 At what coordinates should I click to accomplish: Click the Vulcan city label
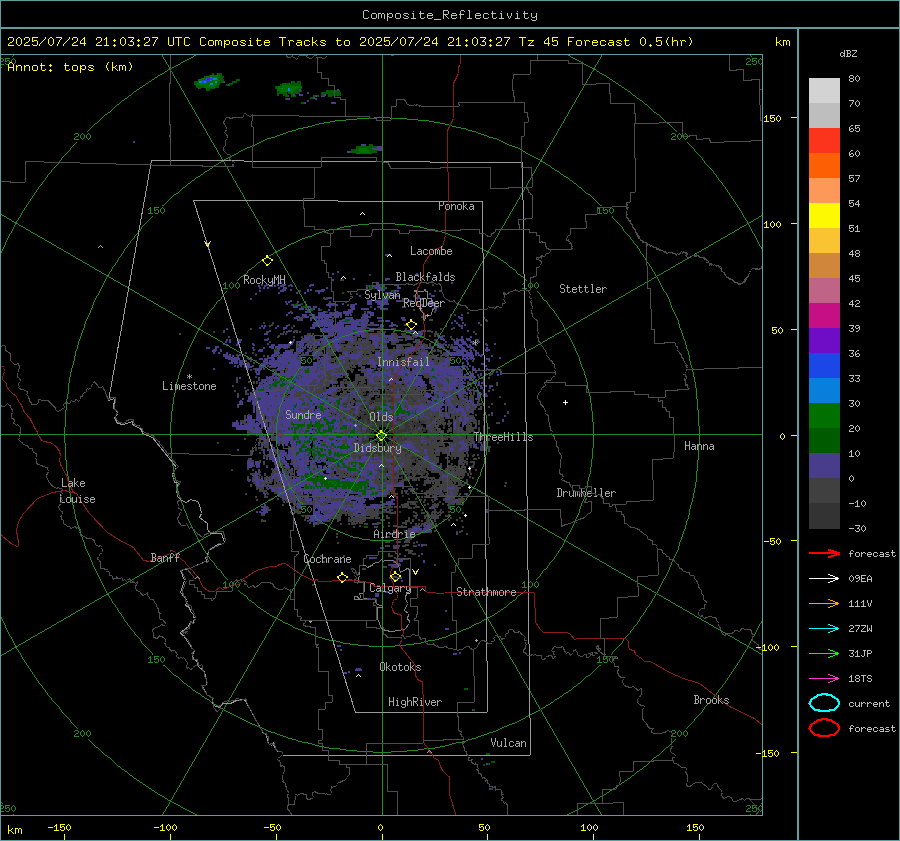508,743
